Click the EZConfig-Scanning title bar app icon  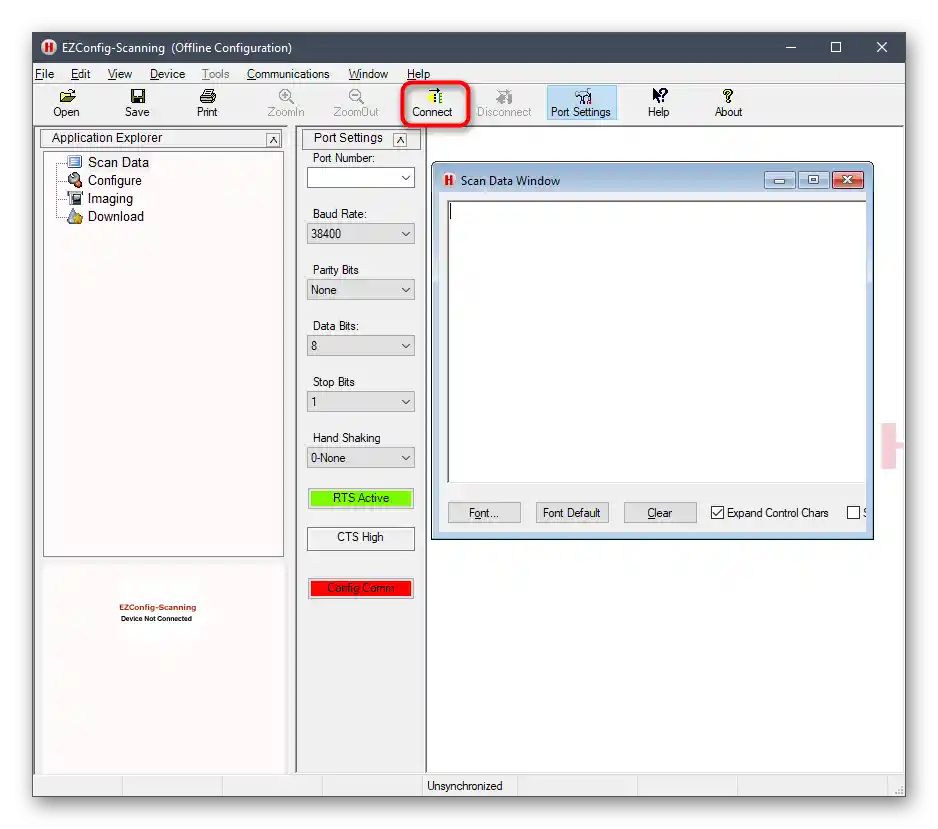click(x=49, y=47)
